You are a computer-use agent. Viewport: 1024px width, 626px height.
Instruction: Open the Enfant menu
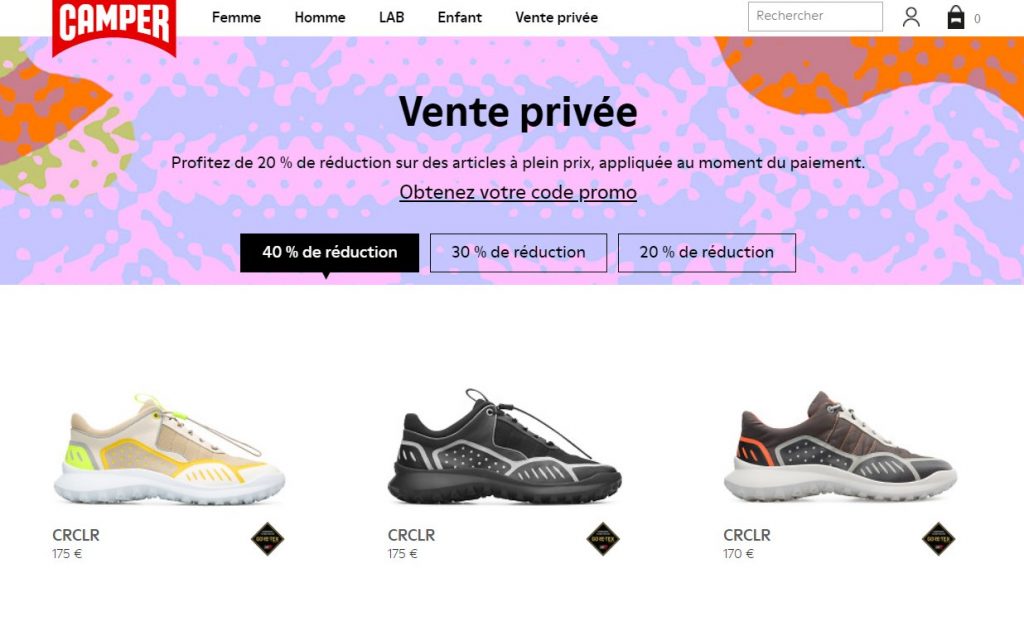point(460,18)
